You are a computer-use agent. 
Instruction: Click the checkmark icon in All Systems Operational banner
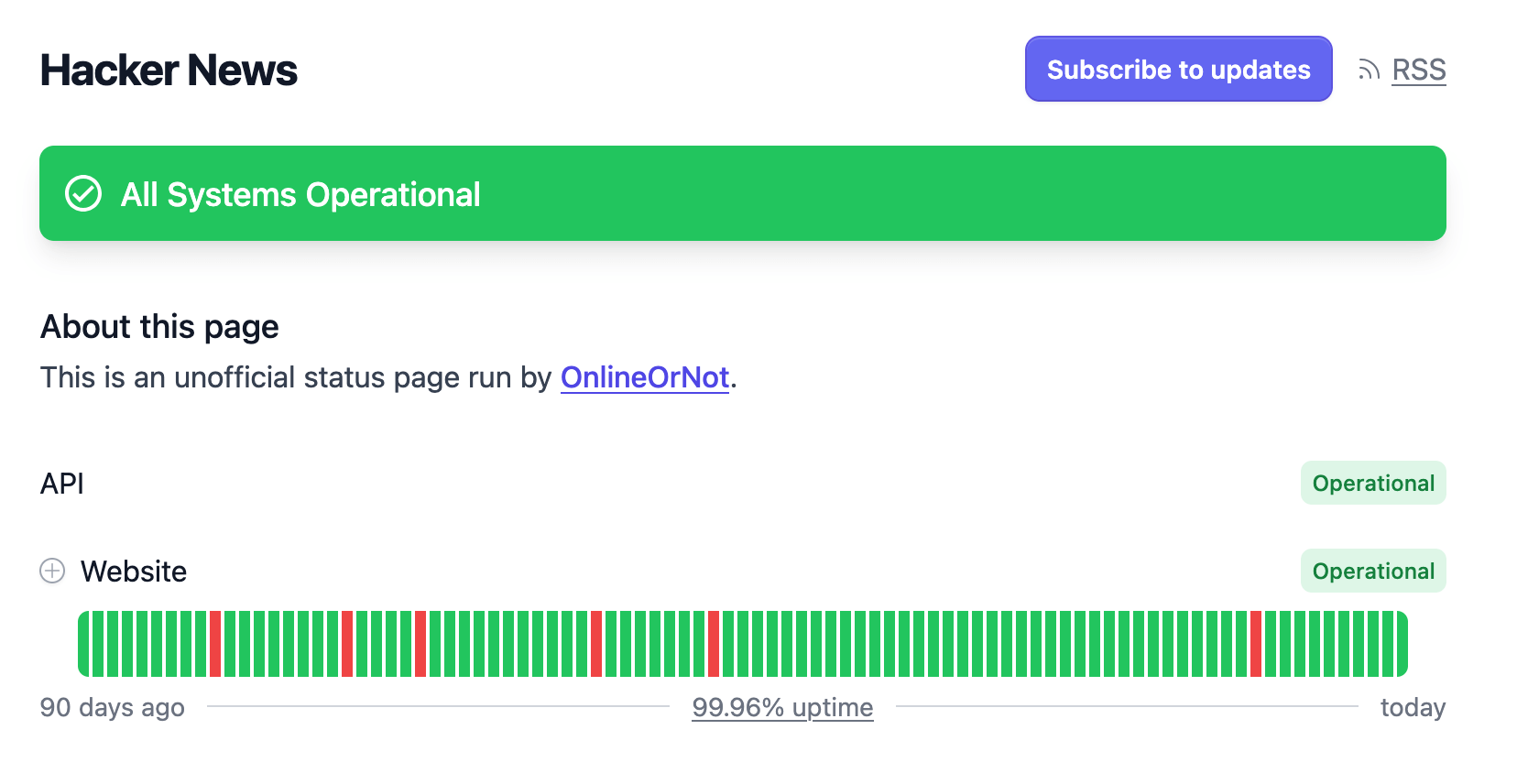pyautogui.click(x=83, y=193)
